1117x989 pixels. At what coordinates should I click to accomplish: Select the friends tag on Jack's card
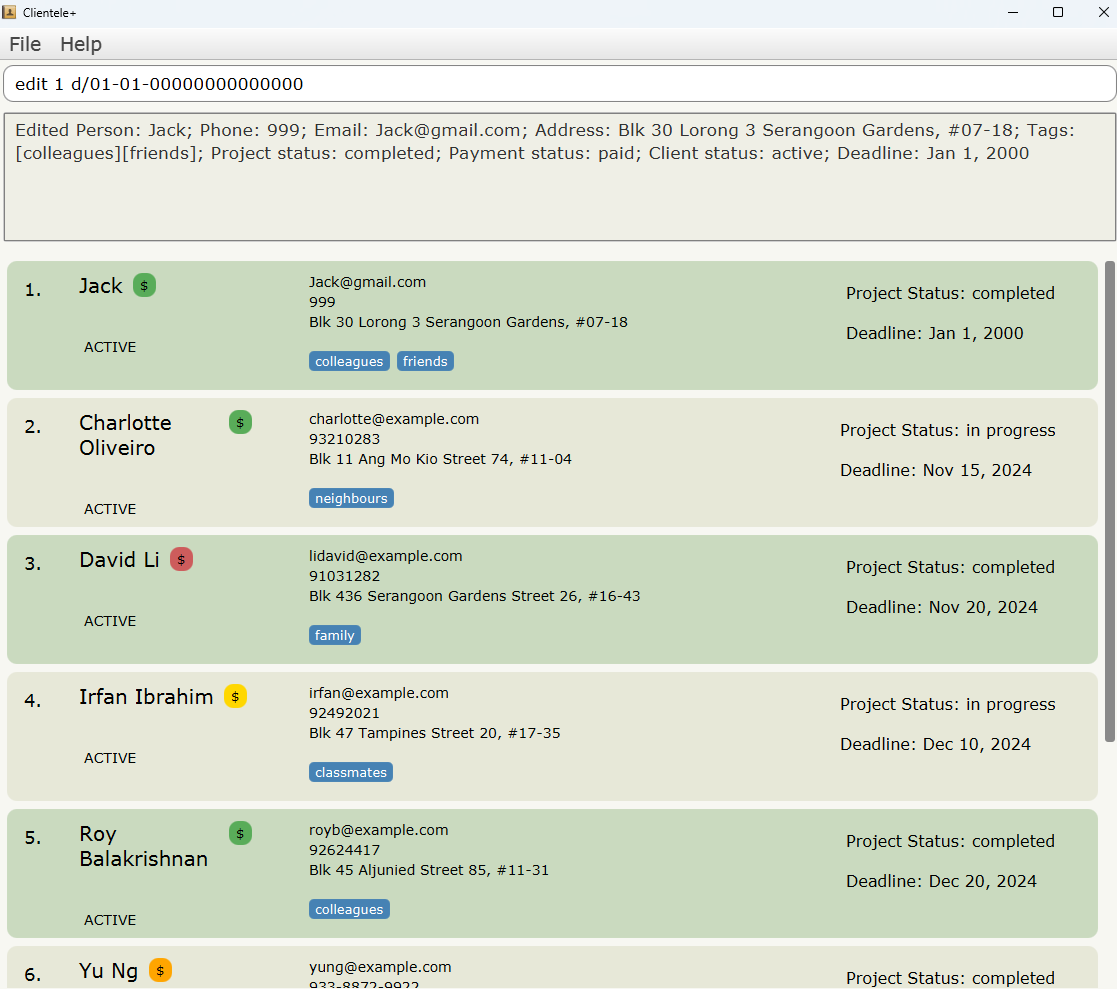pos(425,361)
